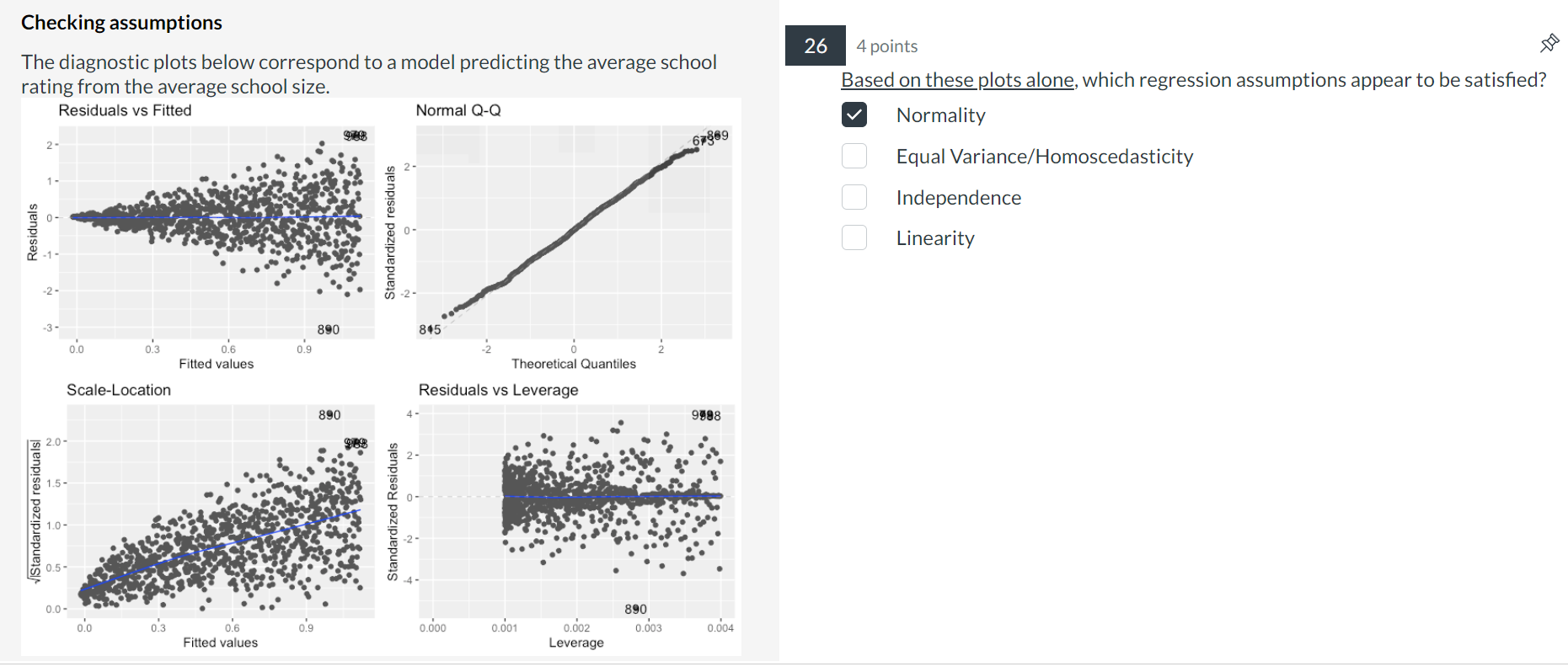Viewport: 1568px width, 672px height.
Task: Pin question 26 with the pushpin icon
Action: tap(1549, 44)
